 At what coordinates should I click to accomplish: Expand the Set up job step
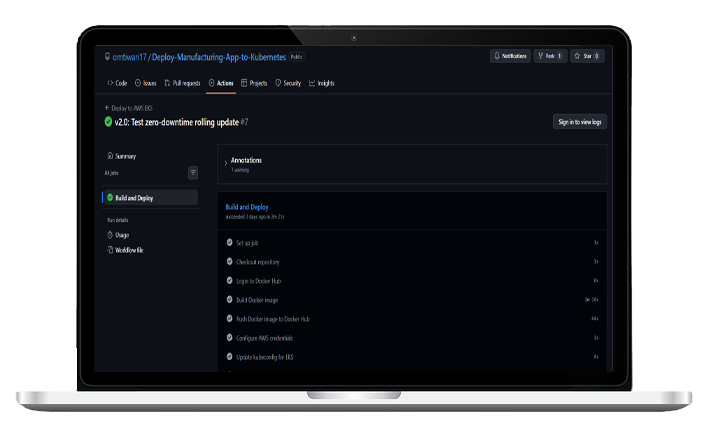[x=412, y=243]
